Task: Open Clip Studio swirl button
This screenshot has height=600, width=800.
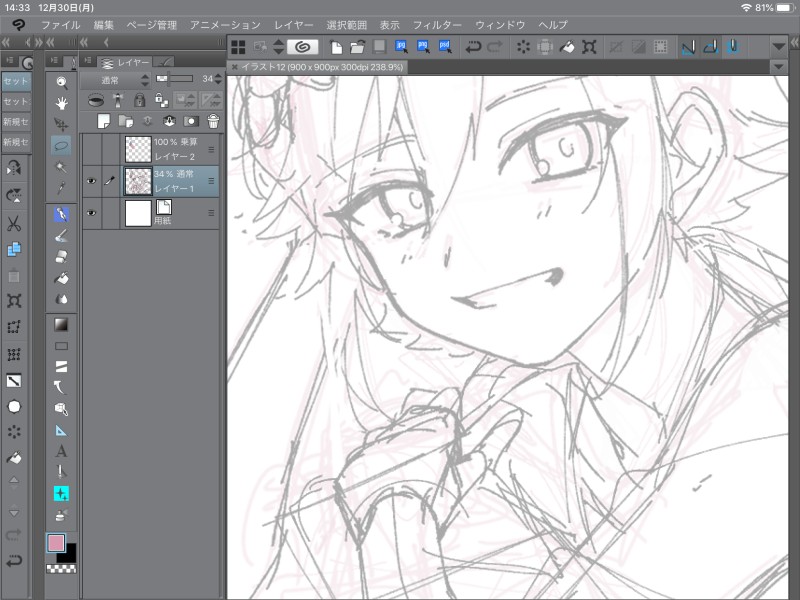Action: click(x=303, y=47)
